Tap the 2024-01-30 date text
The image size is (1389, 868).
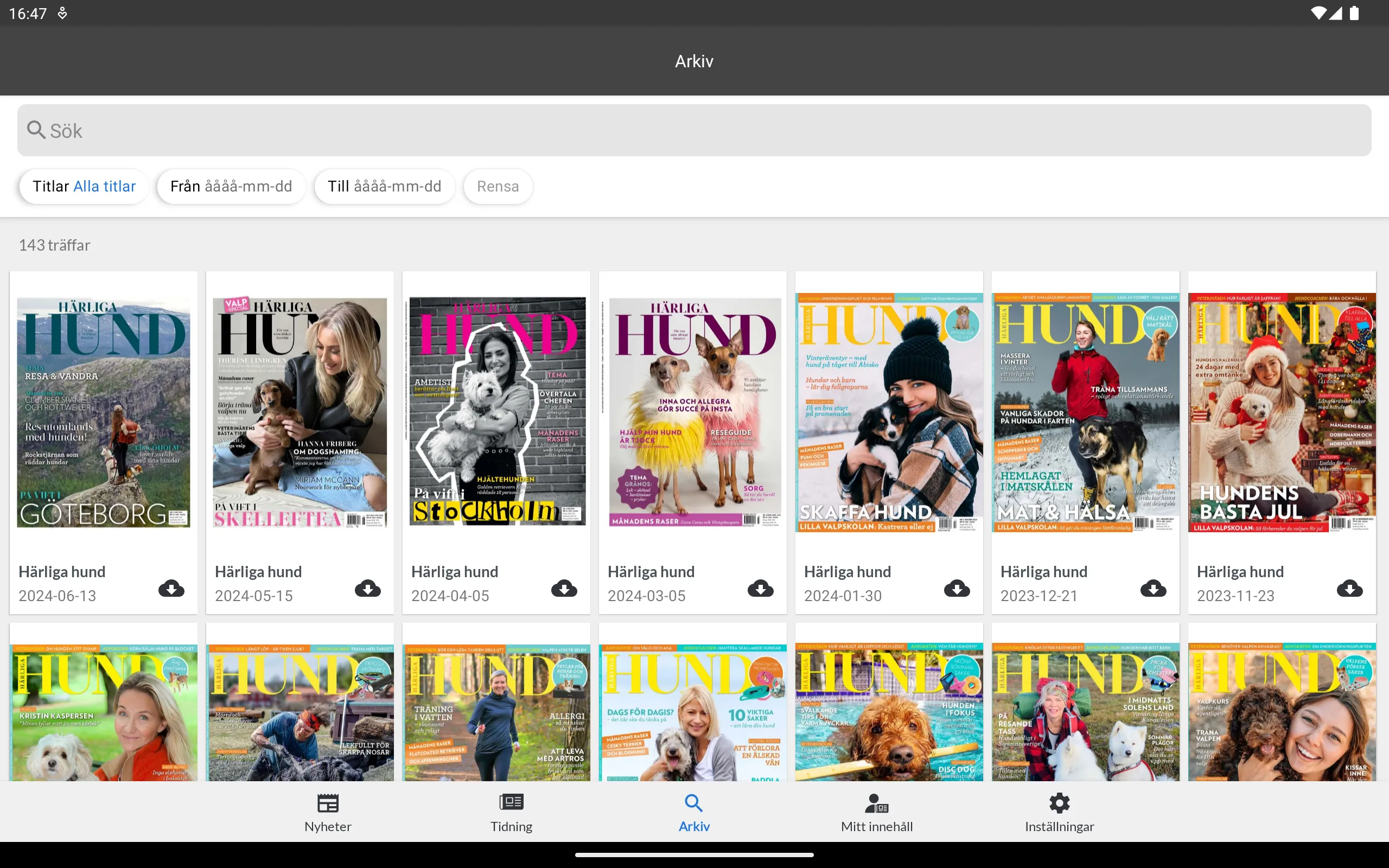843,596
